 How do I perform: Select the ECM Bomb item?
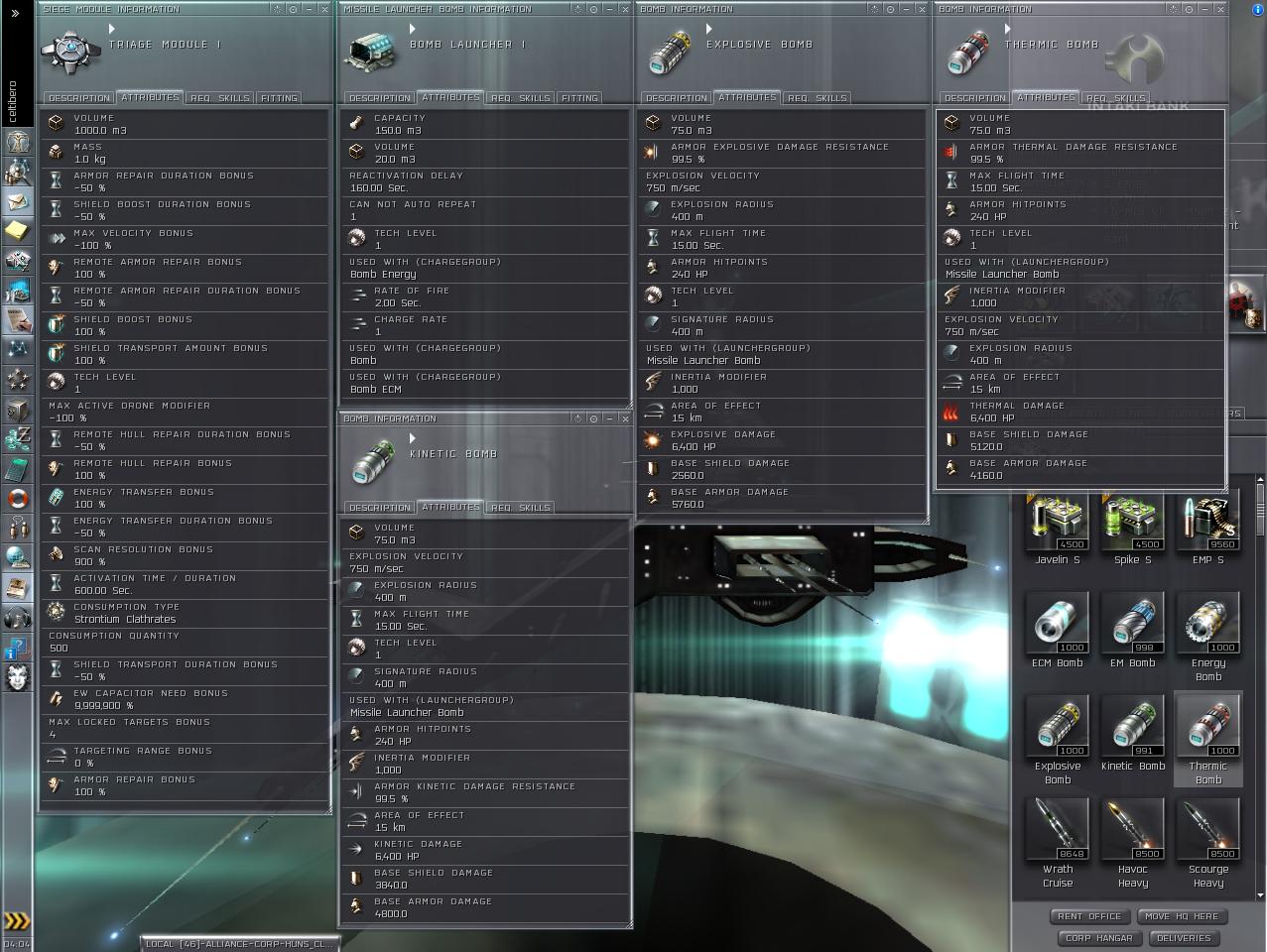point(1058,630)
